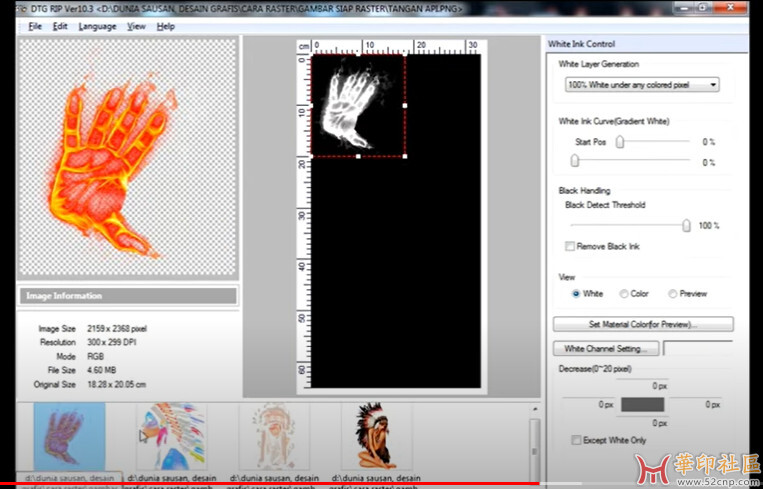Screen dimensions: 763x489
Task: Click the DTG RIP title bar app icon
Action: click(x=20, y=8)
